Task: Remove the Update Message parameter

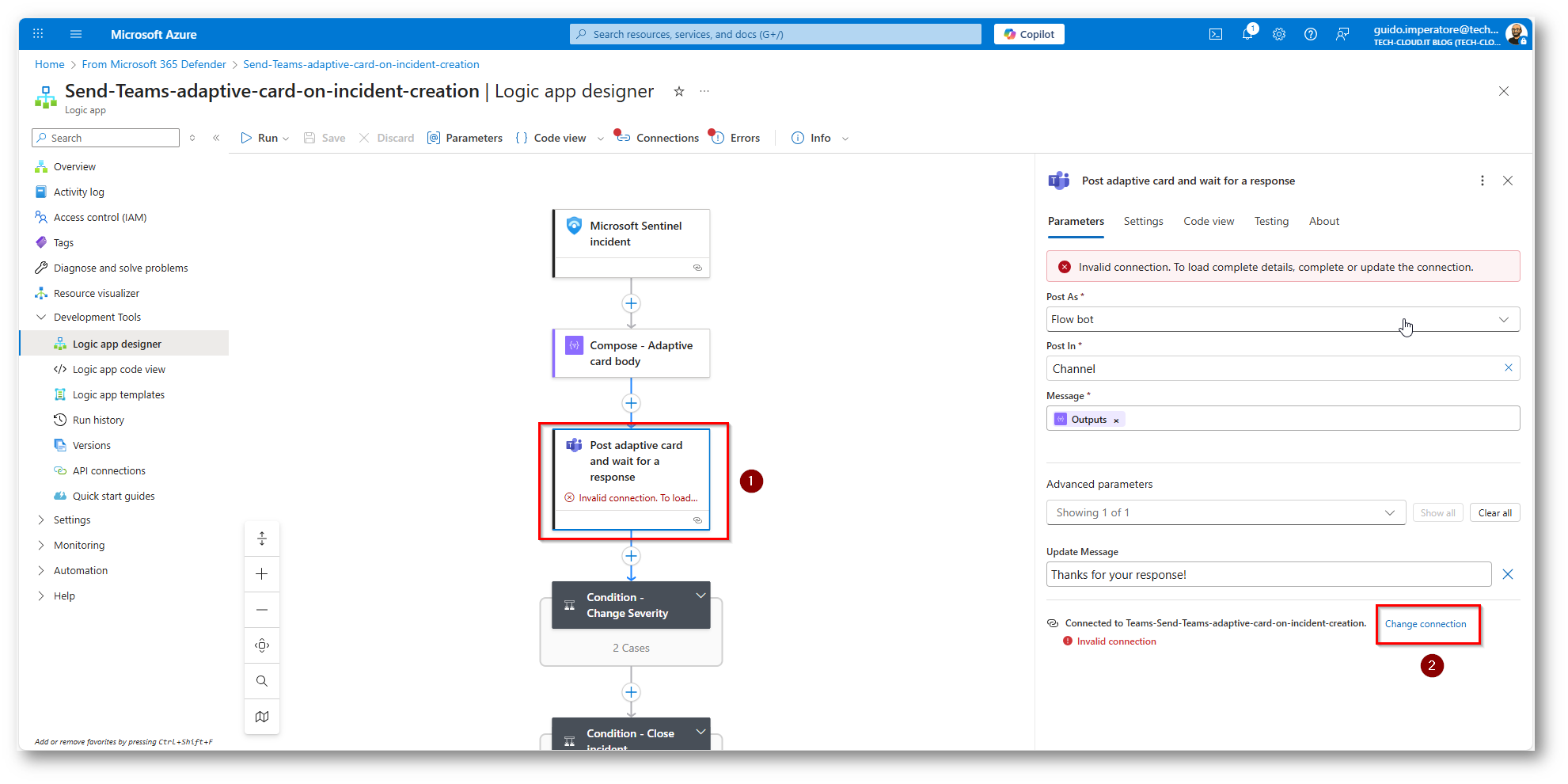Action: click(1508, 574)
